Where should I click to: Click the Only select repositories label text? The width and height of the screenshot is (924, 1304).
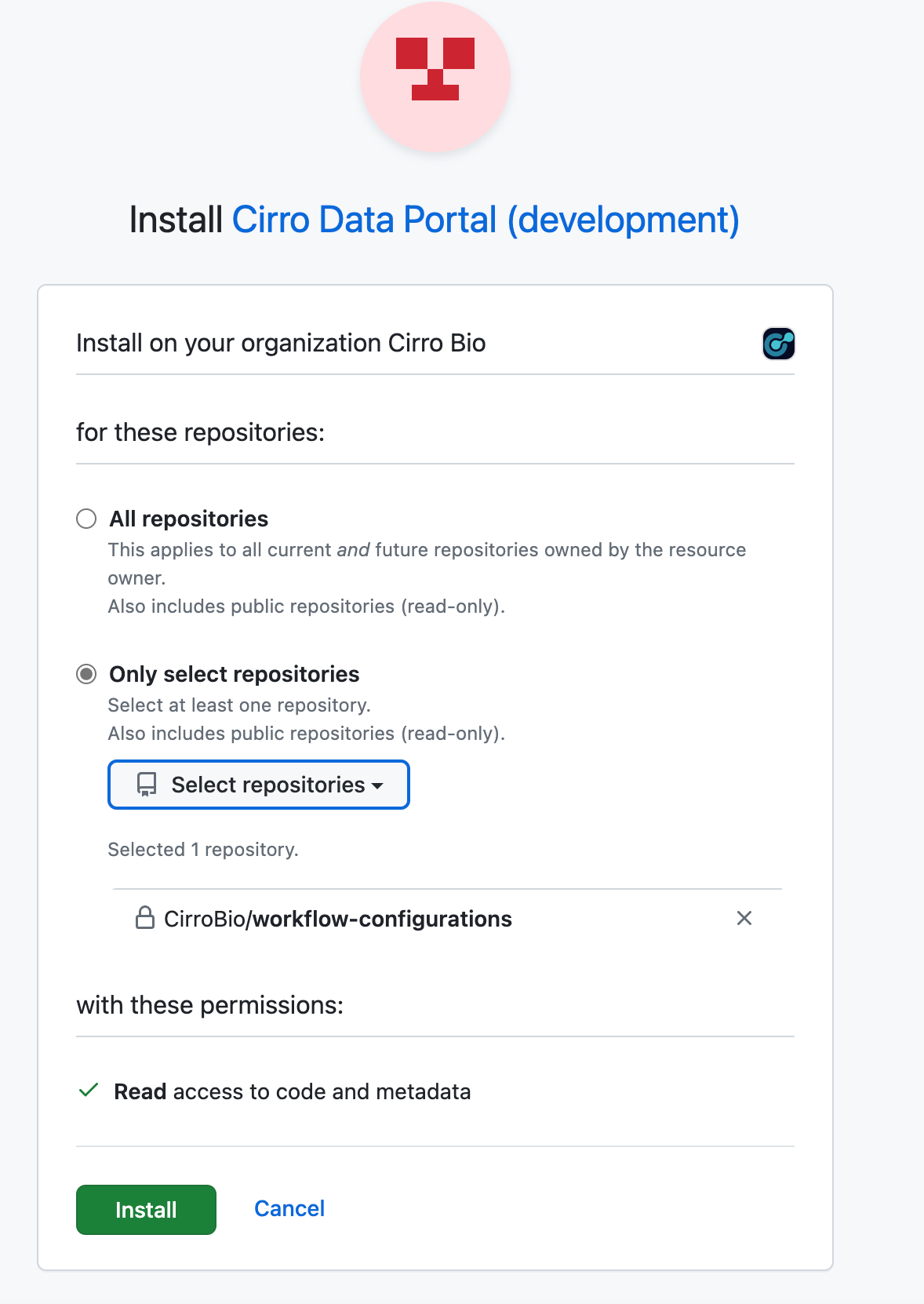pos(235,674)
